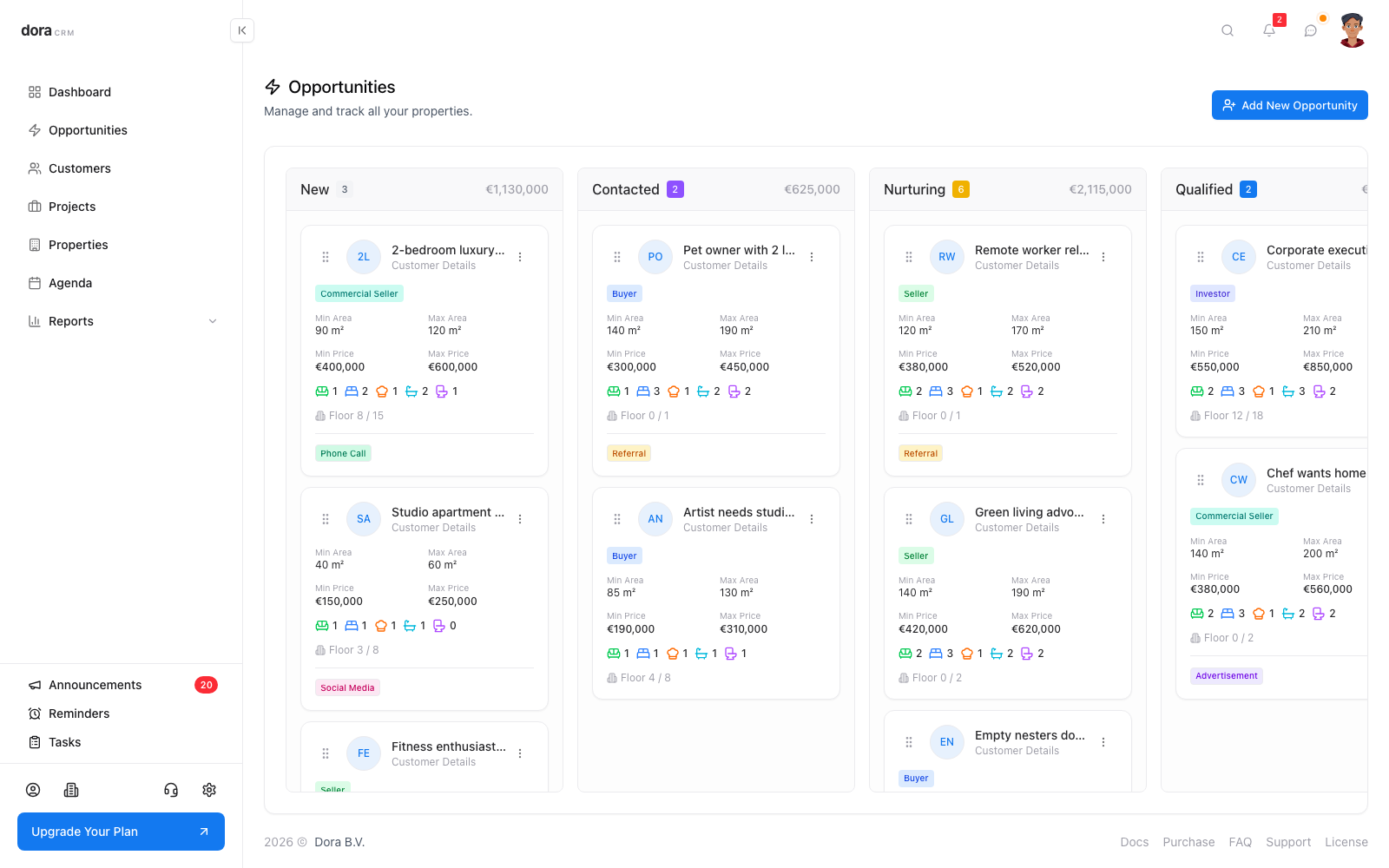Screen dimensions: 1389x868
Task: Grab the drag handle of the 2-bedroom luxury card
Action: (326, 257)
